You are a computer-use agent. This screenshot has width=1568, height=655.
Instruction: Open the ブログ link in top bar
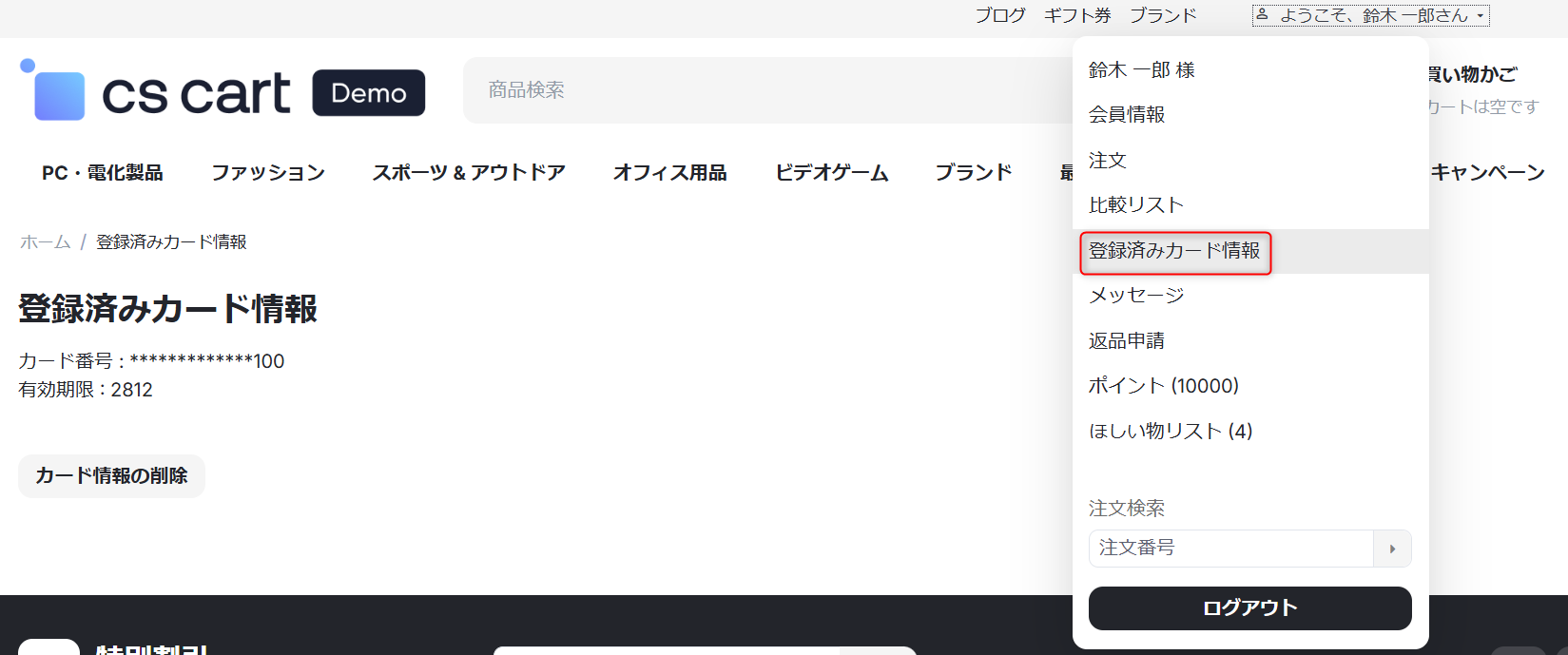point(999,16)
